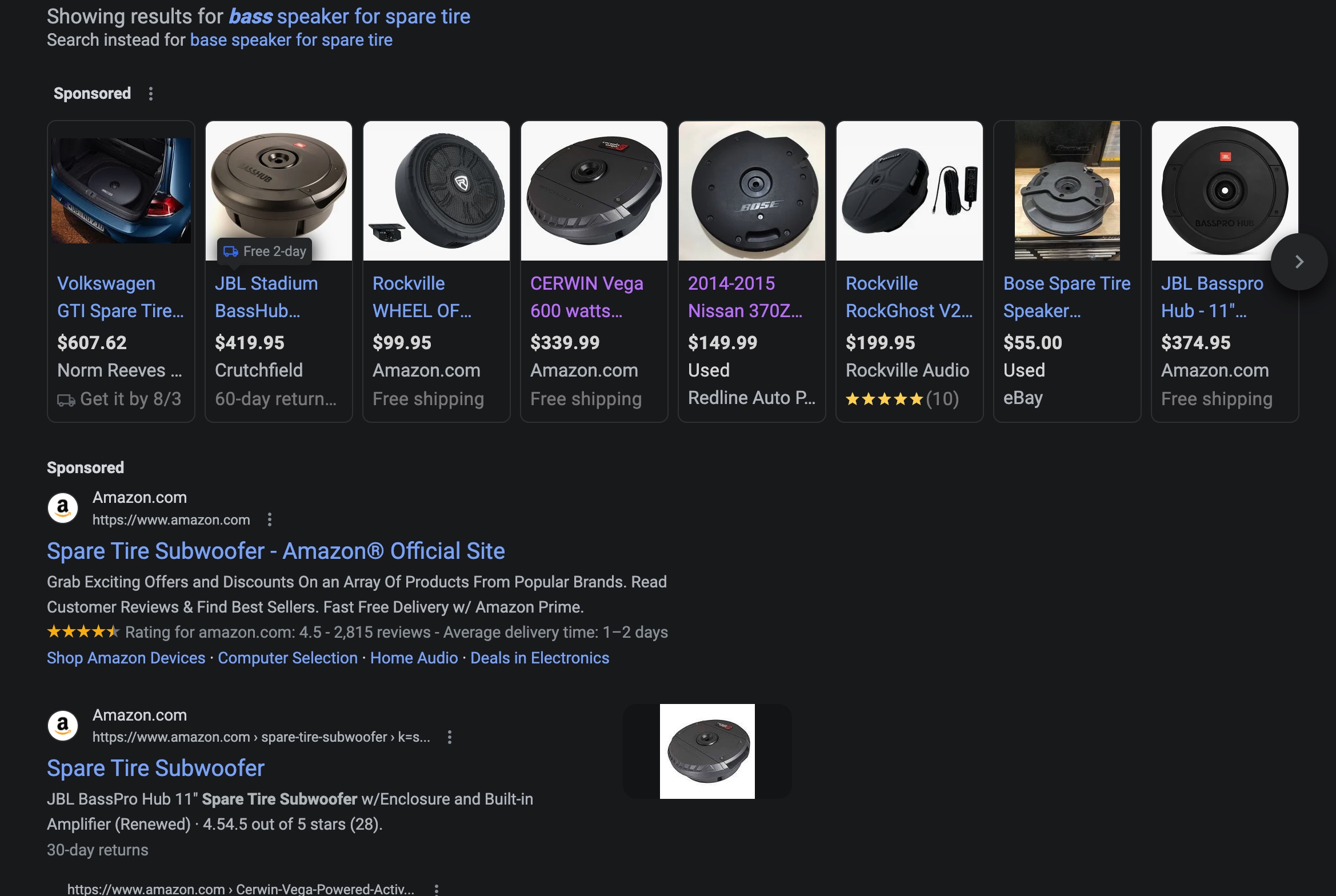Click three-dot menu next to spare-tire-subwoofer URL

point(450,737)
